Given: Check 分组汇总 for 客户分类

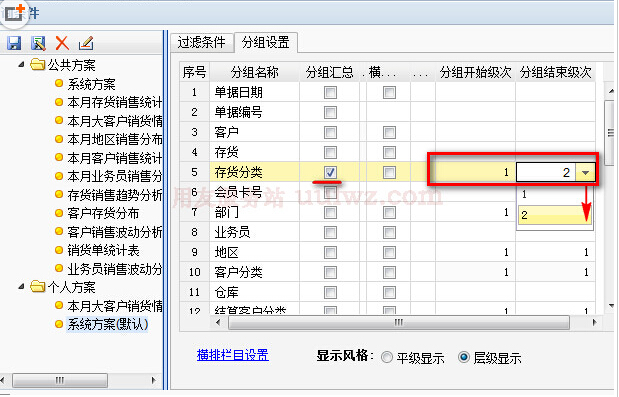Looking at the screenshot, I should click(x=330, y=272).
